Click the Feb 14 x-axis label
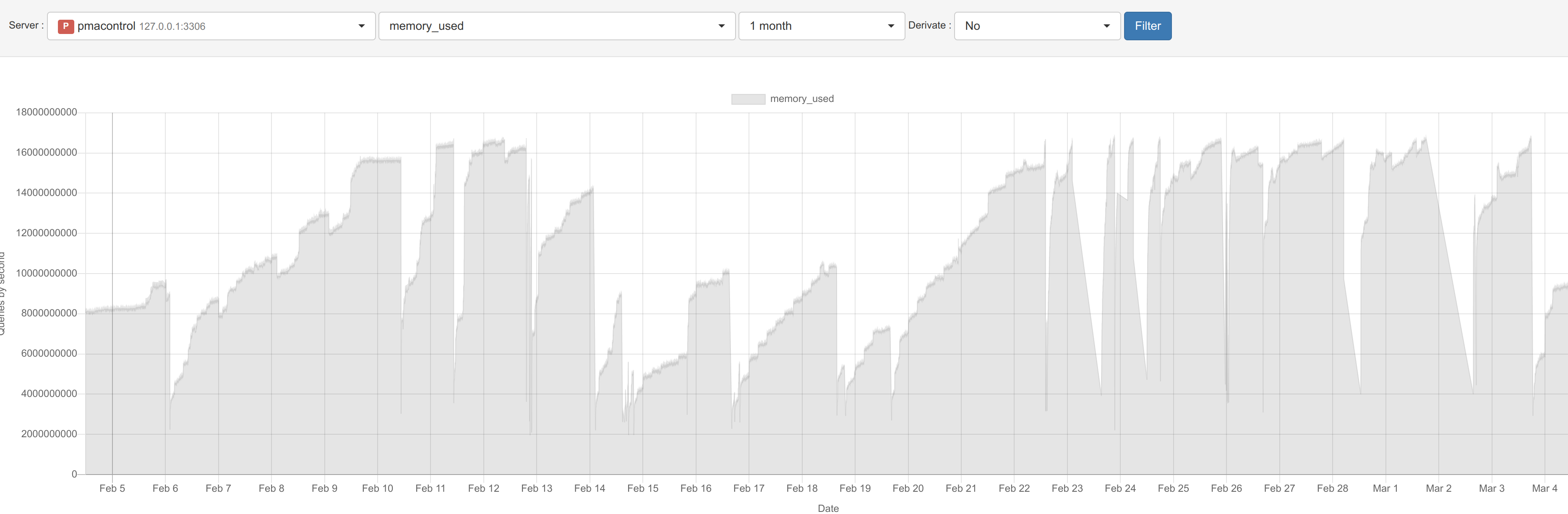Viewport: 1568px width, 514px height. tap(589, 488)
